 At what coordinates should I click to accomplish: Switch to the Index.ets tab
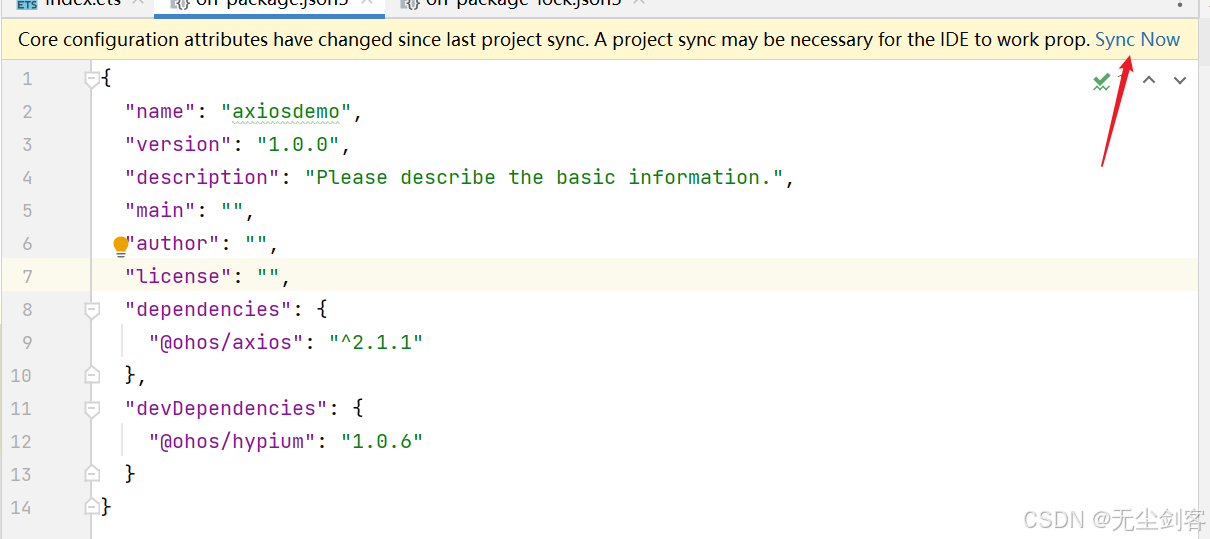80,4
